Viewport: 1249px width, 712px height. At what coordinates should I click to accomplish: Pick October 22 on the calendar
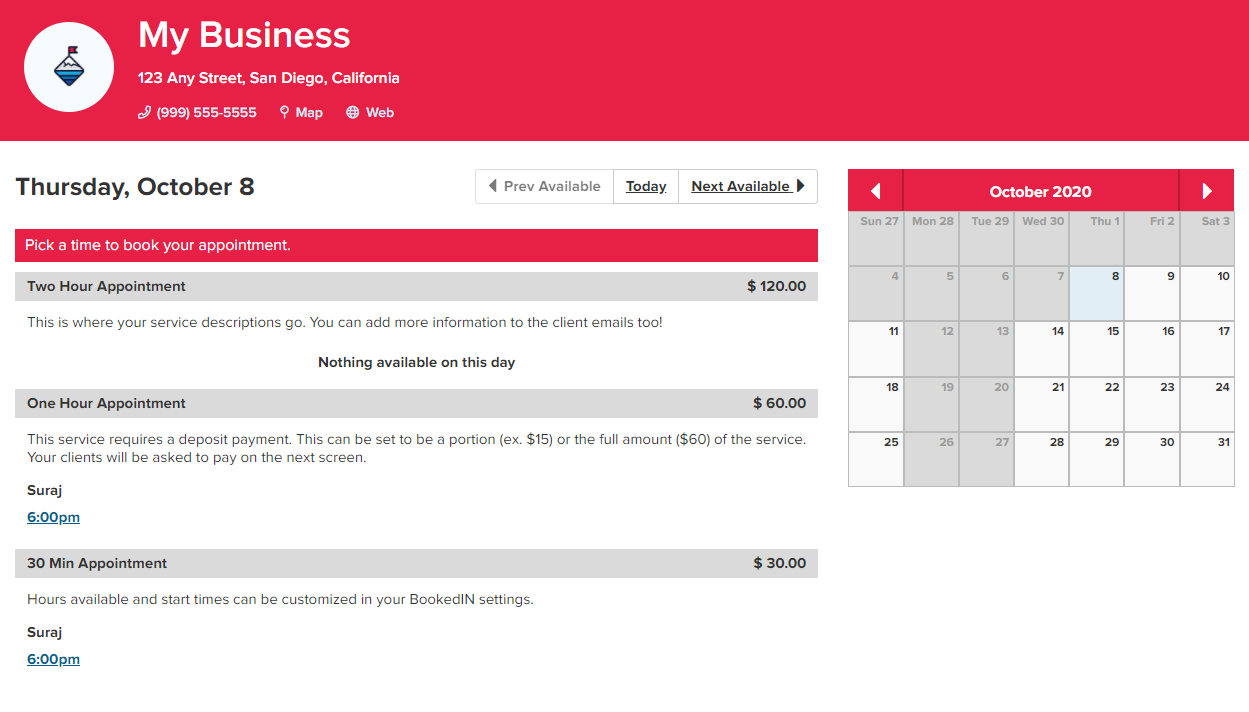coord(1096,404)
